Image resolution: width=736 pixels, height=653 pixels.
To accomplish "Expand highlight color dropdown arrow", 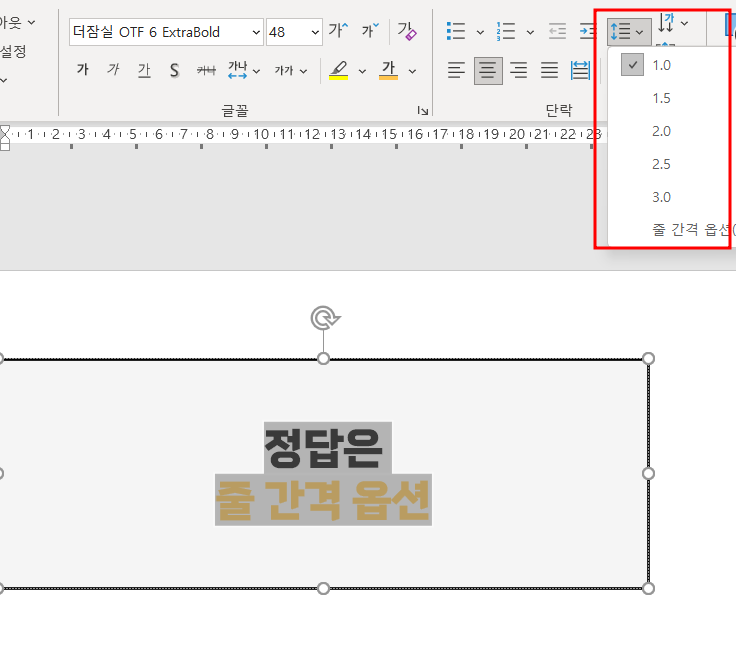I will coord(362,71).
